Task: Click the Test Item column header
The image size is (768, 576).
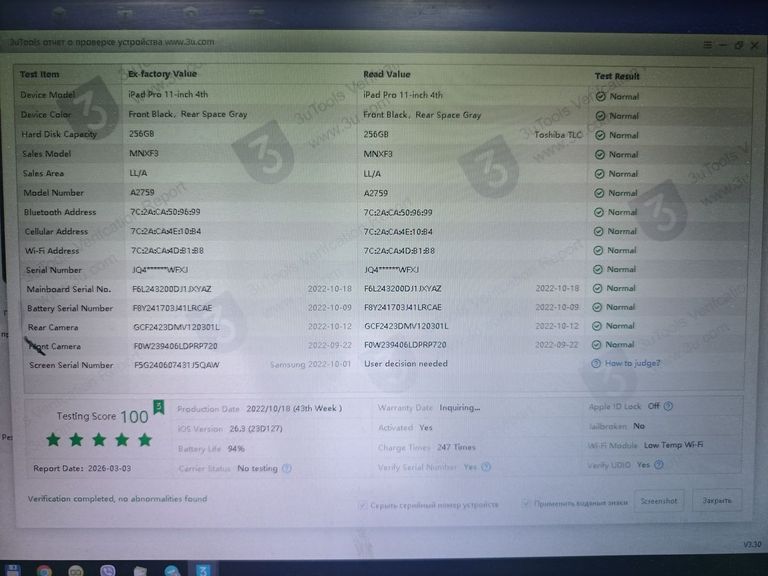Action: [x=39, y=74]
